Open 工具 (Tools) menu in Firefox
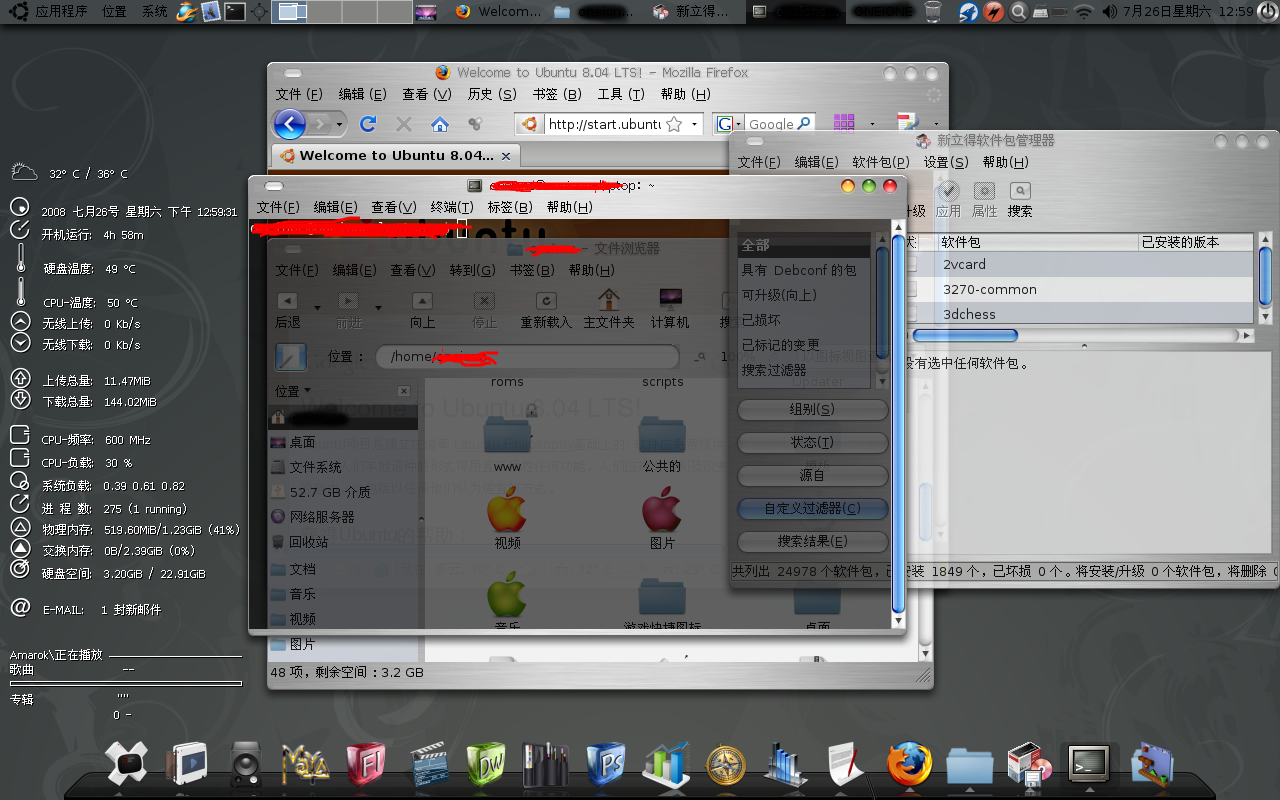Screen dimensions: 1280x800 pos(621,94)
